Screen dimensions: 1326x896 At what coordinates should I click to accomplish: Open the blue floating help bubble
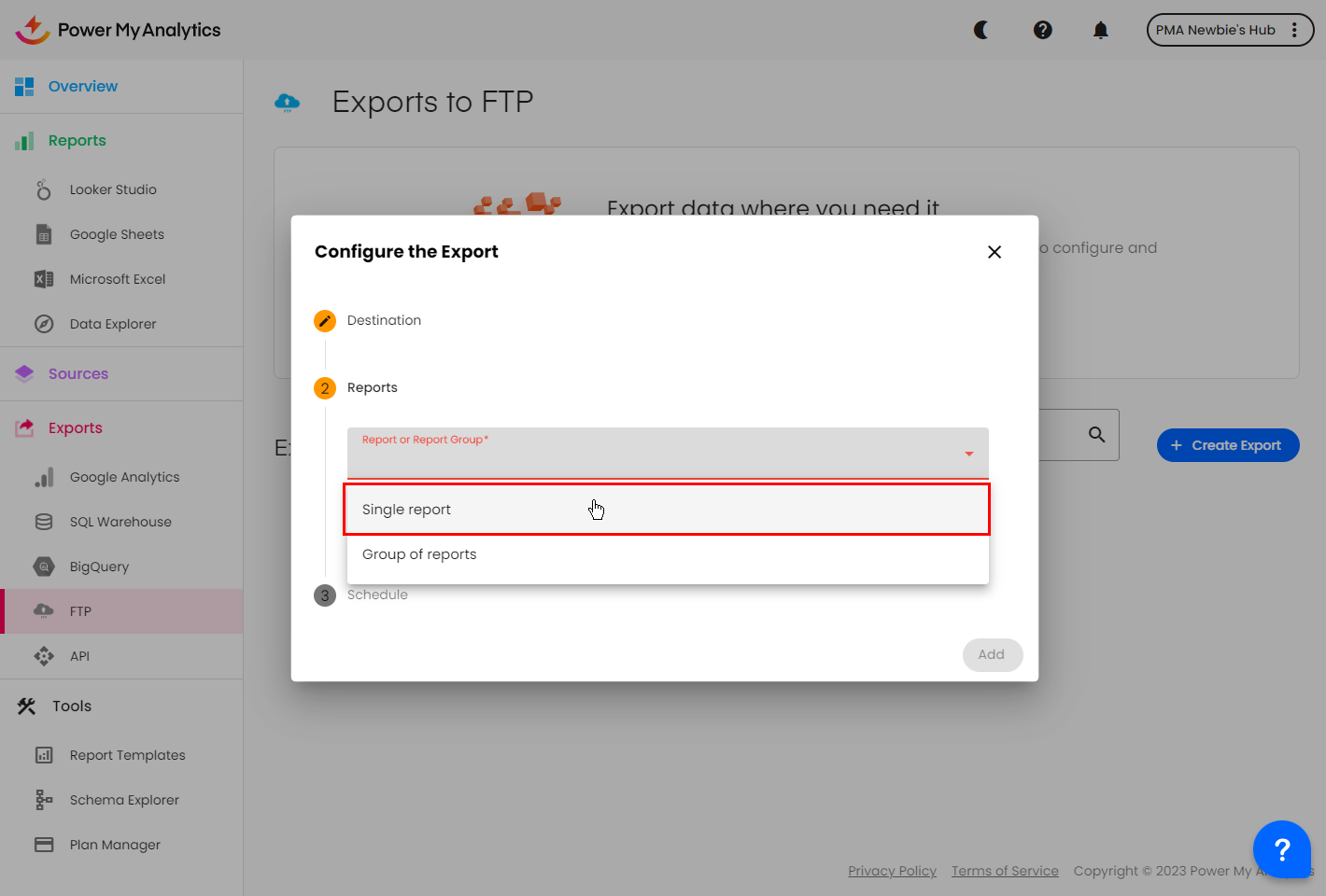pos(1281,849)
